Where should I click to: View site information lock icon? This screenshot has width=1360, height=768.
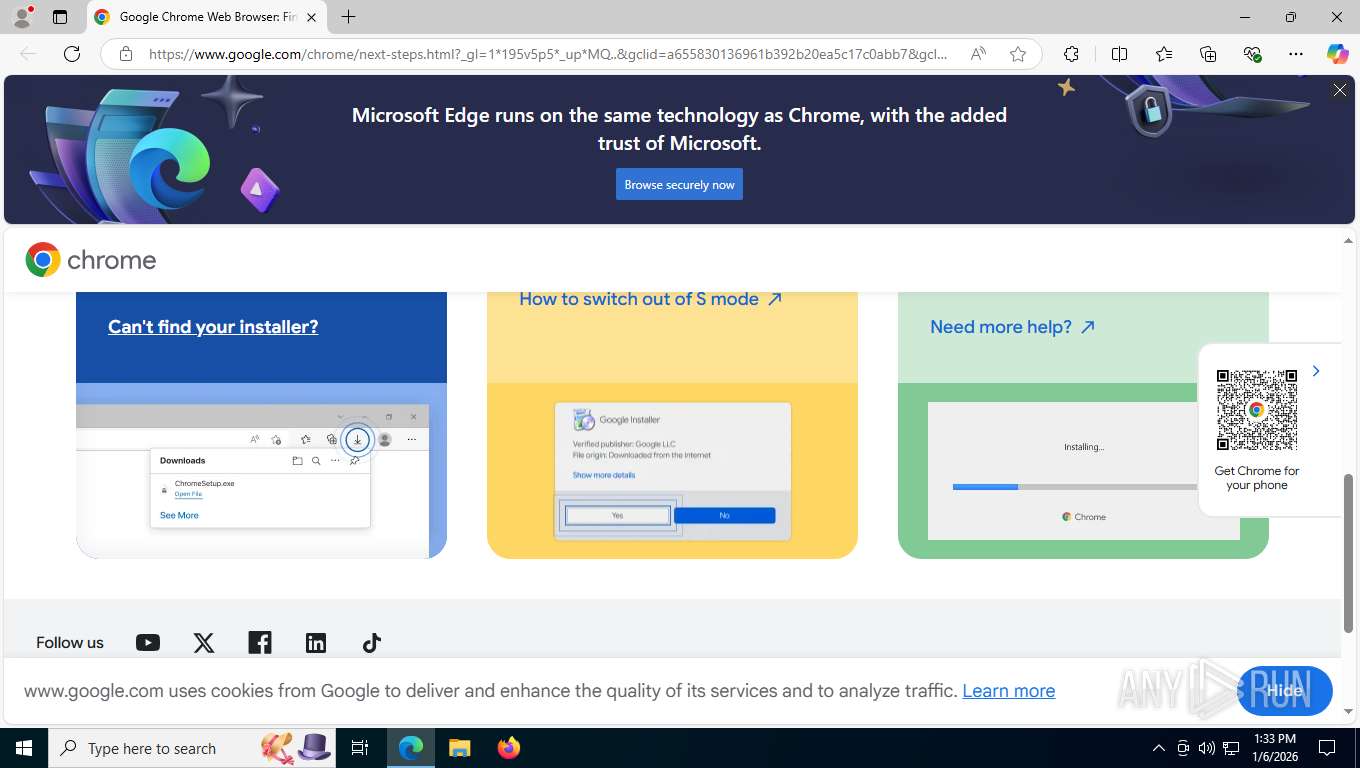(125, 54)
